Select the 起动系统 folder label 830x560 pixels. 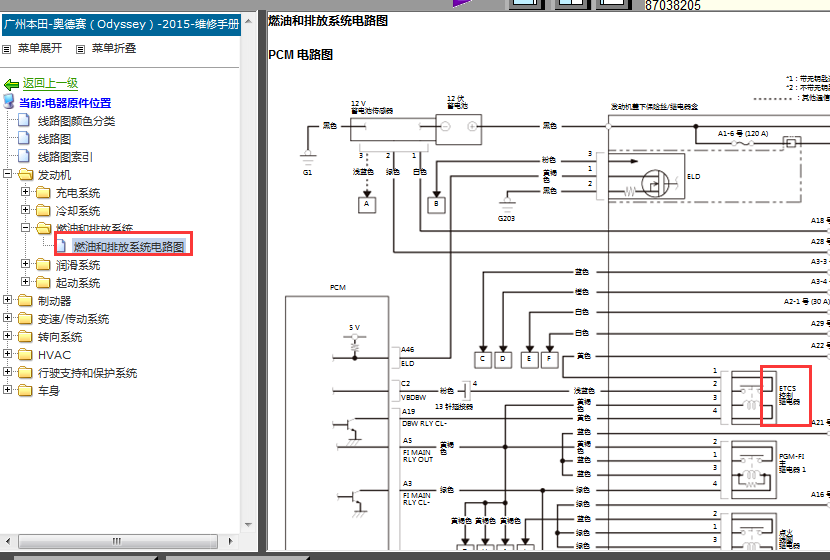pyautogui.click(x=78, y=283)
